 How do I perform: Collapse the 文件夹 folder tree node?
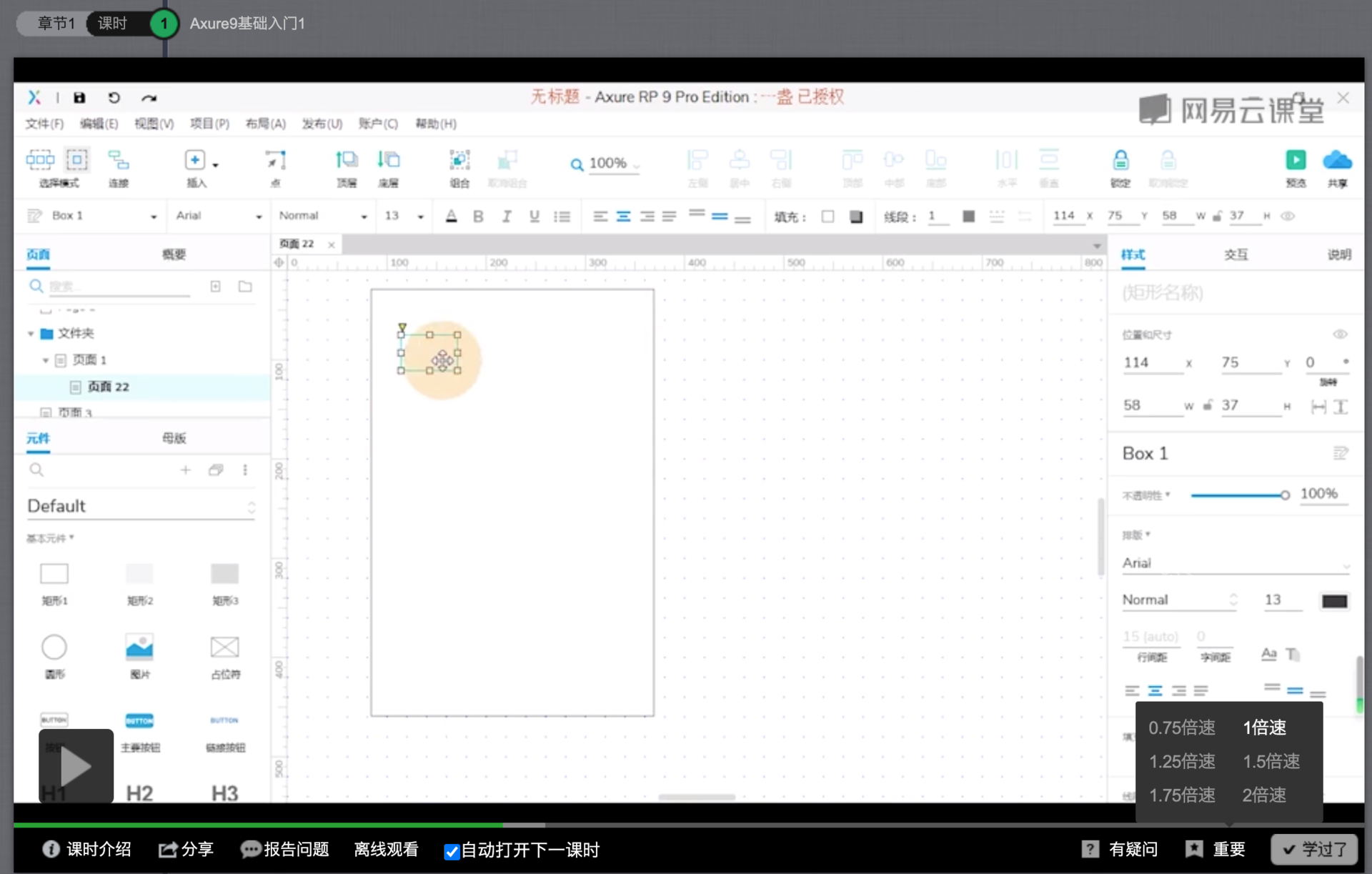(x=31, y=334)
